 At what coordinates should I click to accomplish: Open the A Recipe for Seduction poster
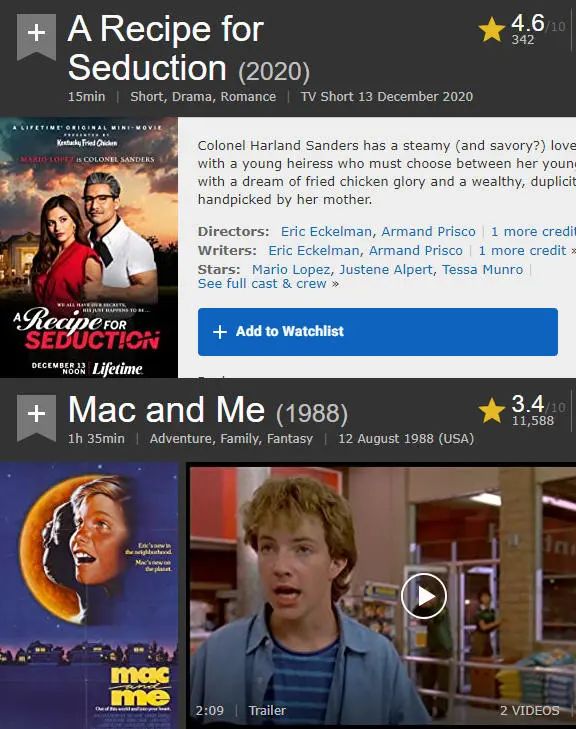click(x=89, y=247)
